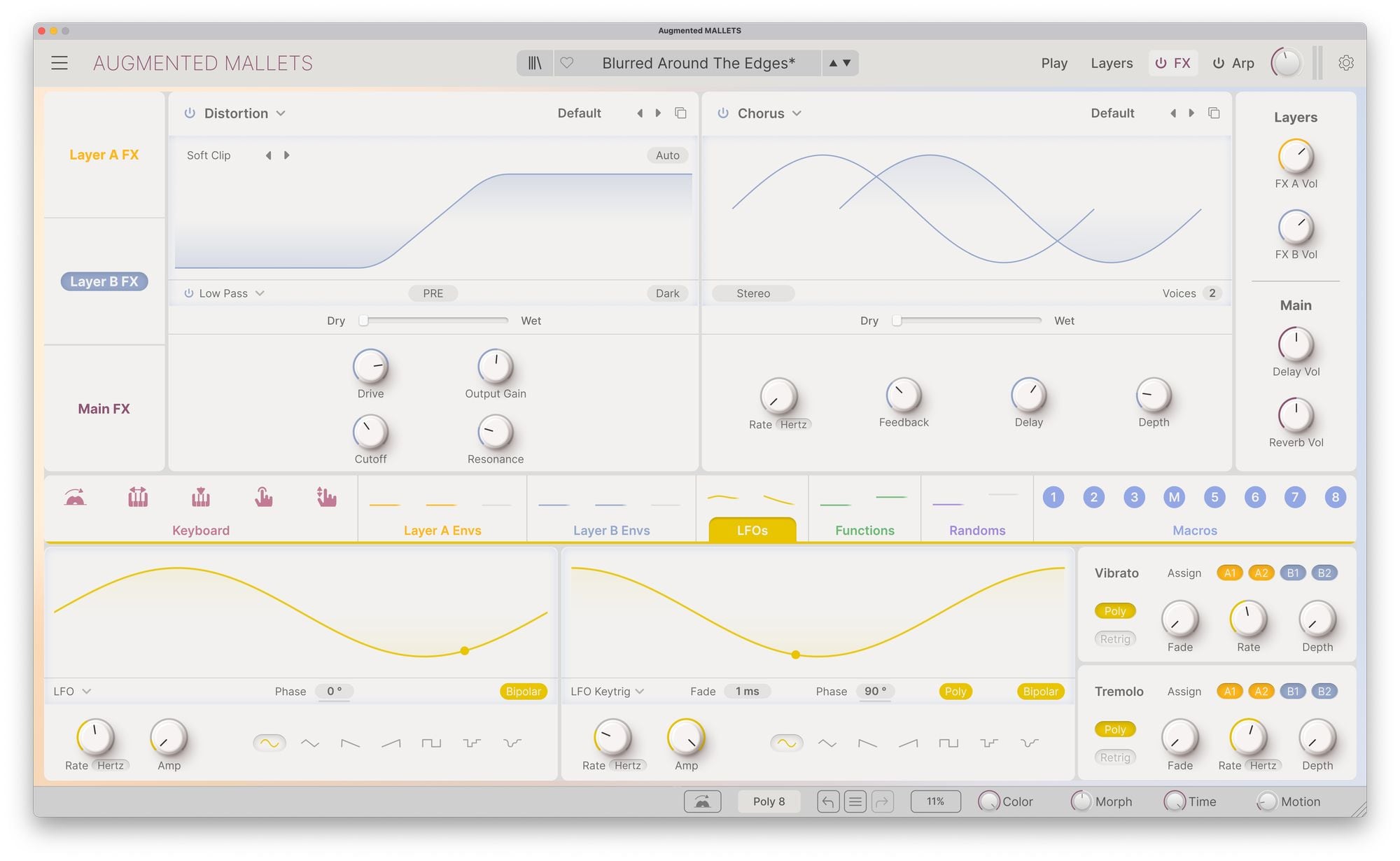The height and width of the screenshot is (861, 1400).
Task: Copy the Chorus effect settings icon
Action: point(1214,113)
